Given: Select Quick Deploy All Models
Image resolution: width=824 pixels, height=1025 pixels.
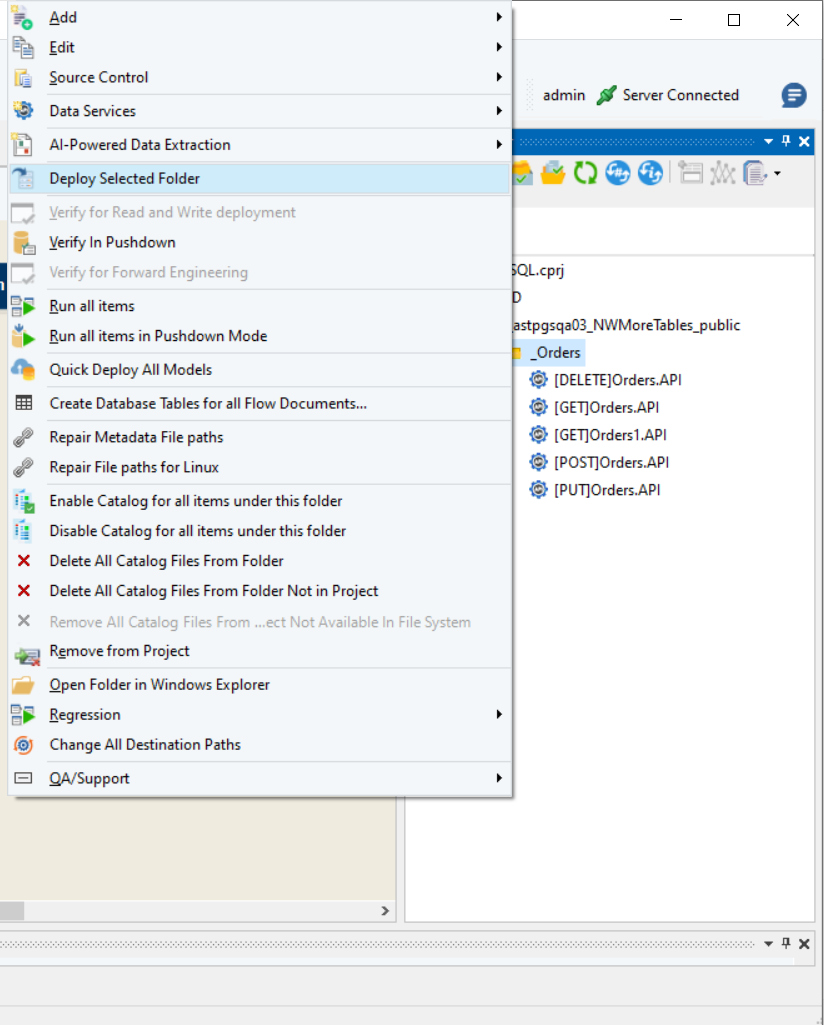Looking at the screenshot, I should click(x=130, y=370).
